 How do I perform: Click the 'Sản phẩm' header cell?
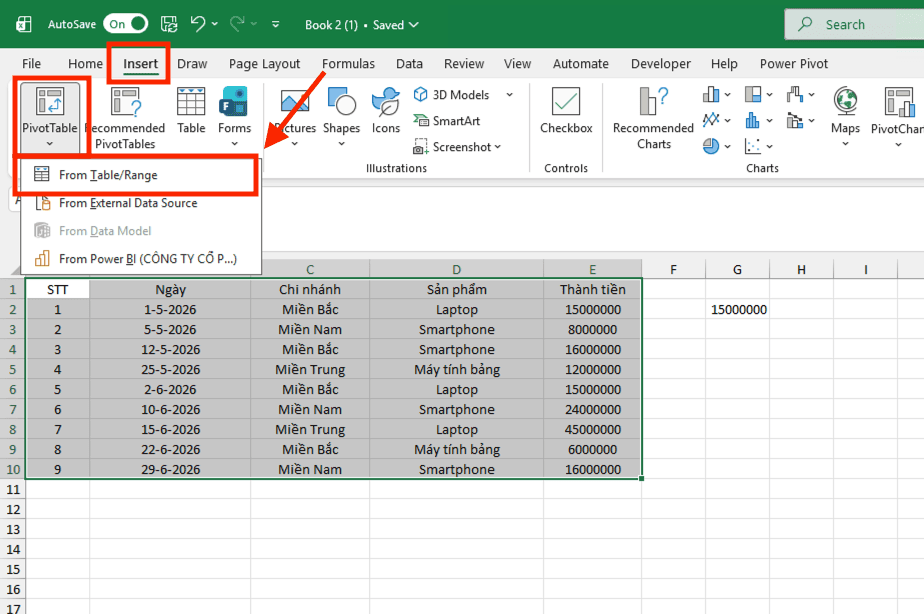[456, 289]
